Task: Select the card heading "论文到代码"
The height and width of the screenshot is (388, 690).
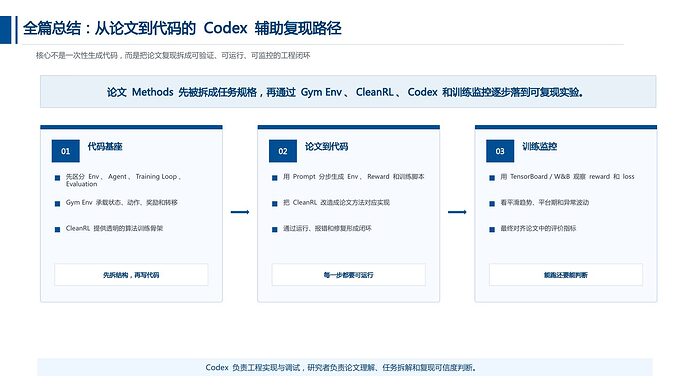Action: click(327, 146)
